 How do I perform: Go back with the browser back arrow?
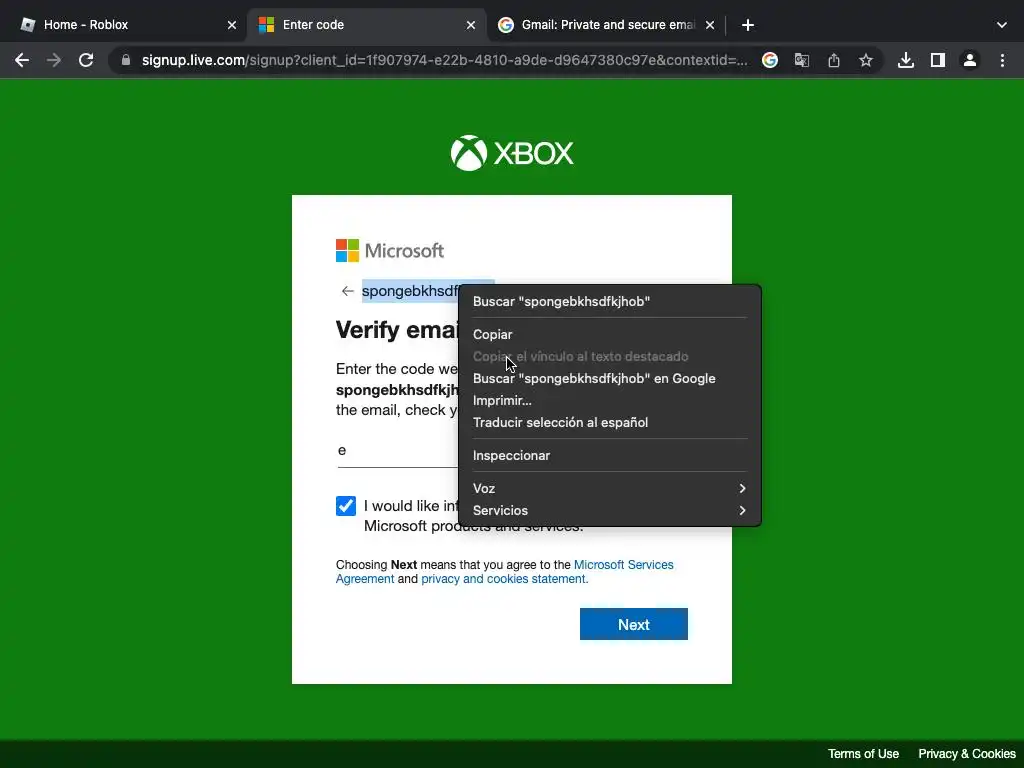tap(22, 61)
